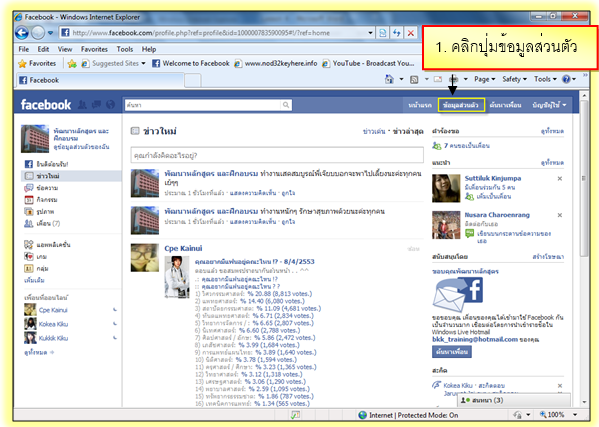599x427 pixels.
Task: Click the browser Back arrow button
Action: click(22, 33)
